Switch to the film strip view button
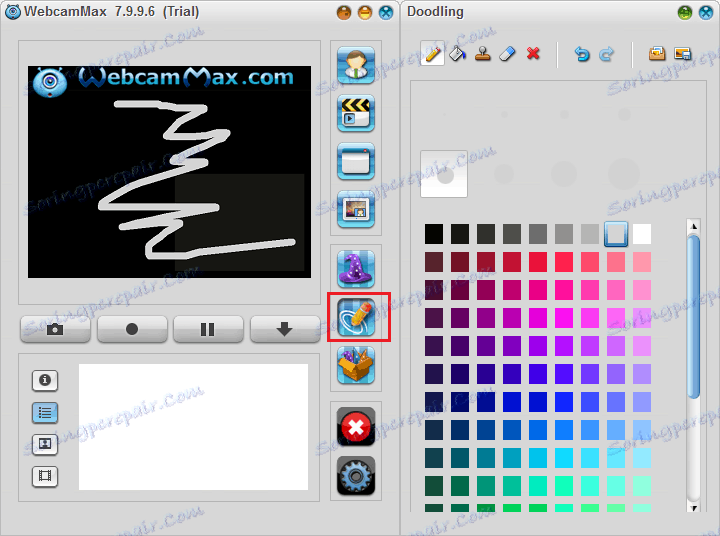Screen dimensions: 720x536 coord(45,476)
